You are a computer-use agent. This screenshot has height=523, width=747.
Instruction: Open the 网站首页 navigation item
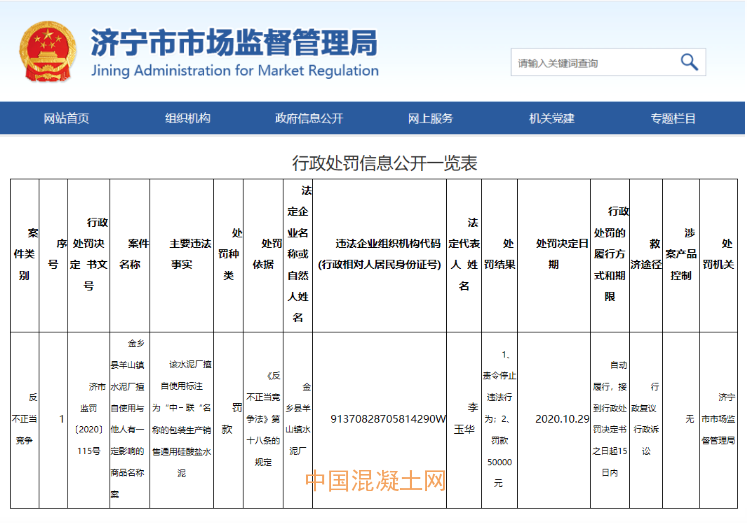click(x=66, y=118)
